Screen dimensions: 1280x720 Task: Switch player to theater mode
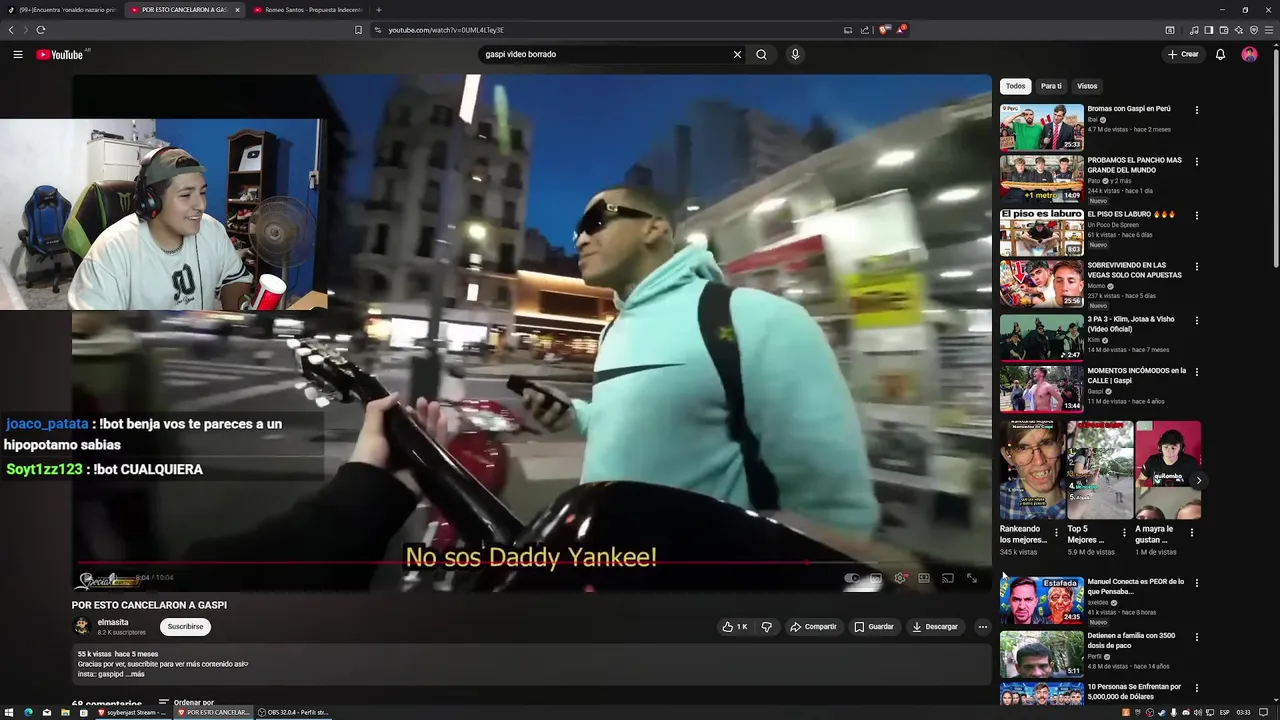924,578
